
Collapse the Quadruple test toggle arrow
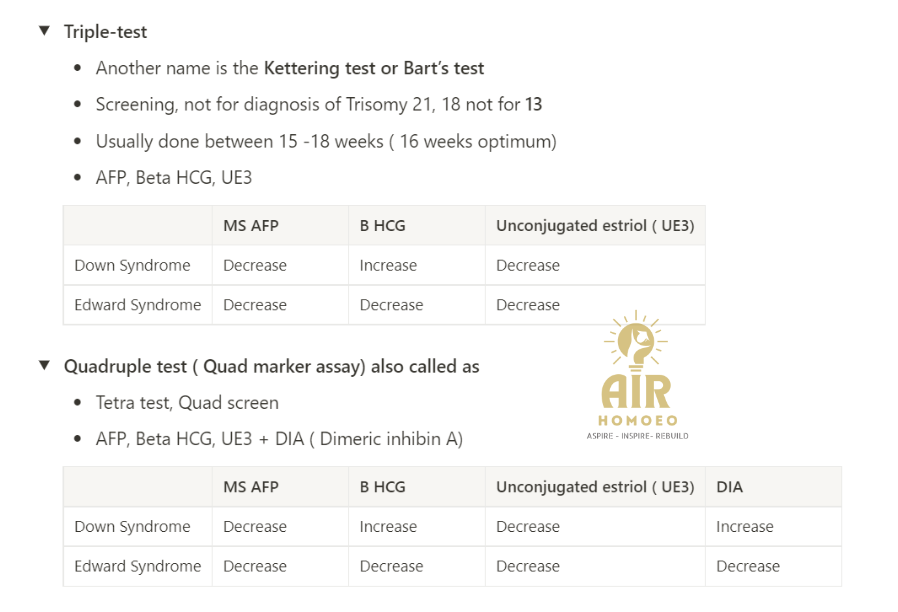(44, 365)
